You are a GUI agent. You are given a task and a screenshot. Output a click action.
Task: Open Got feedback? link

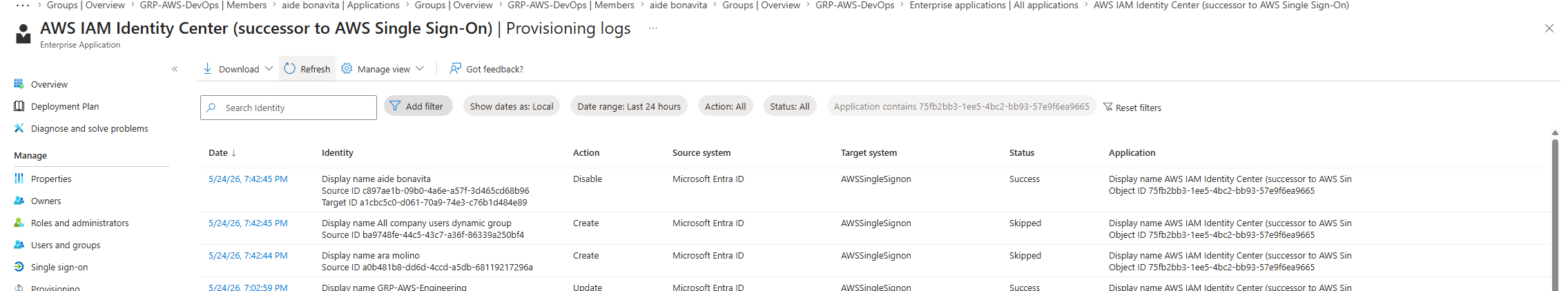tap(494, 69)
